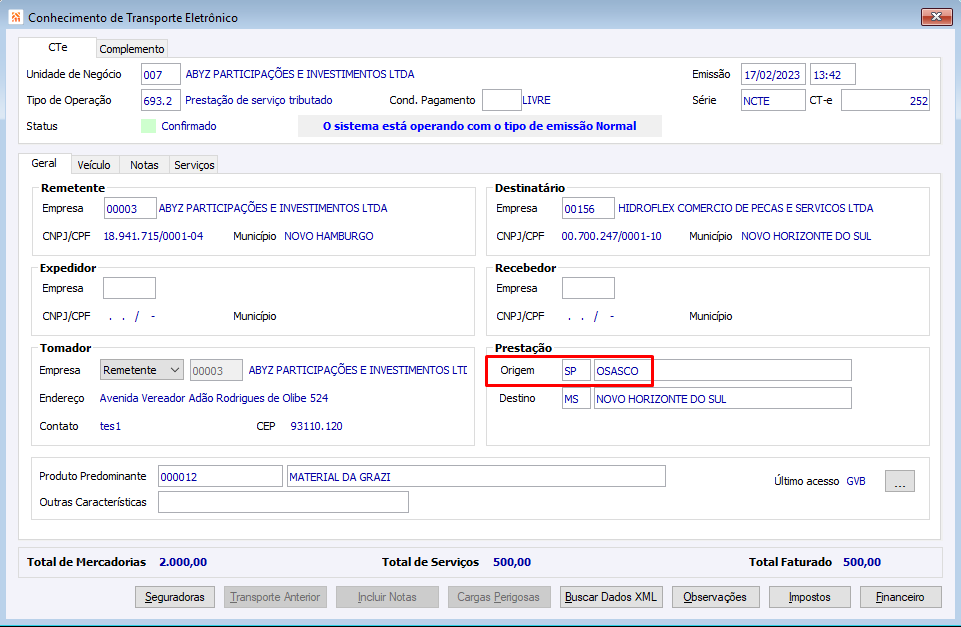Click the Último acesso GVB value

click(856, 481)
